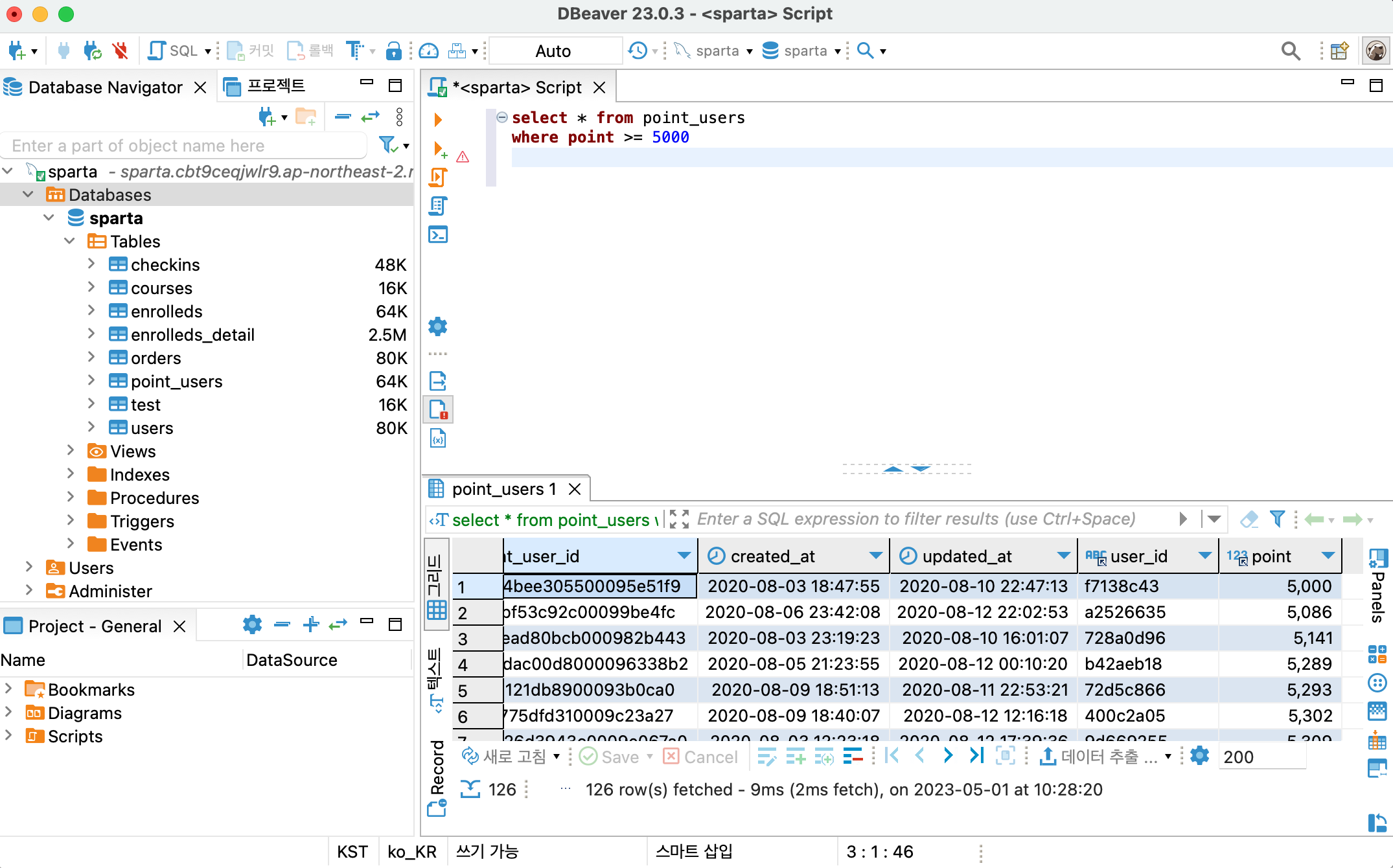Screen dimensions: 1393x868
Task: Open the Auto commit mode combo box
Action: (x=554, y=51)
